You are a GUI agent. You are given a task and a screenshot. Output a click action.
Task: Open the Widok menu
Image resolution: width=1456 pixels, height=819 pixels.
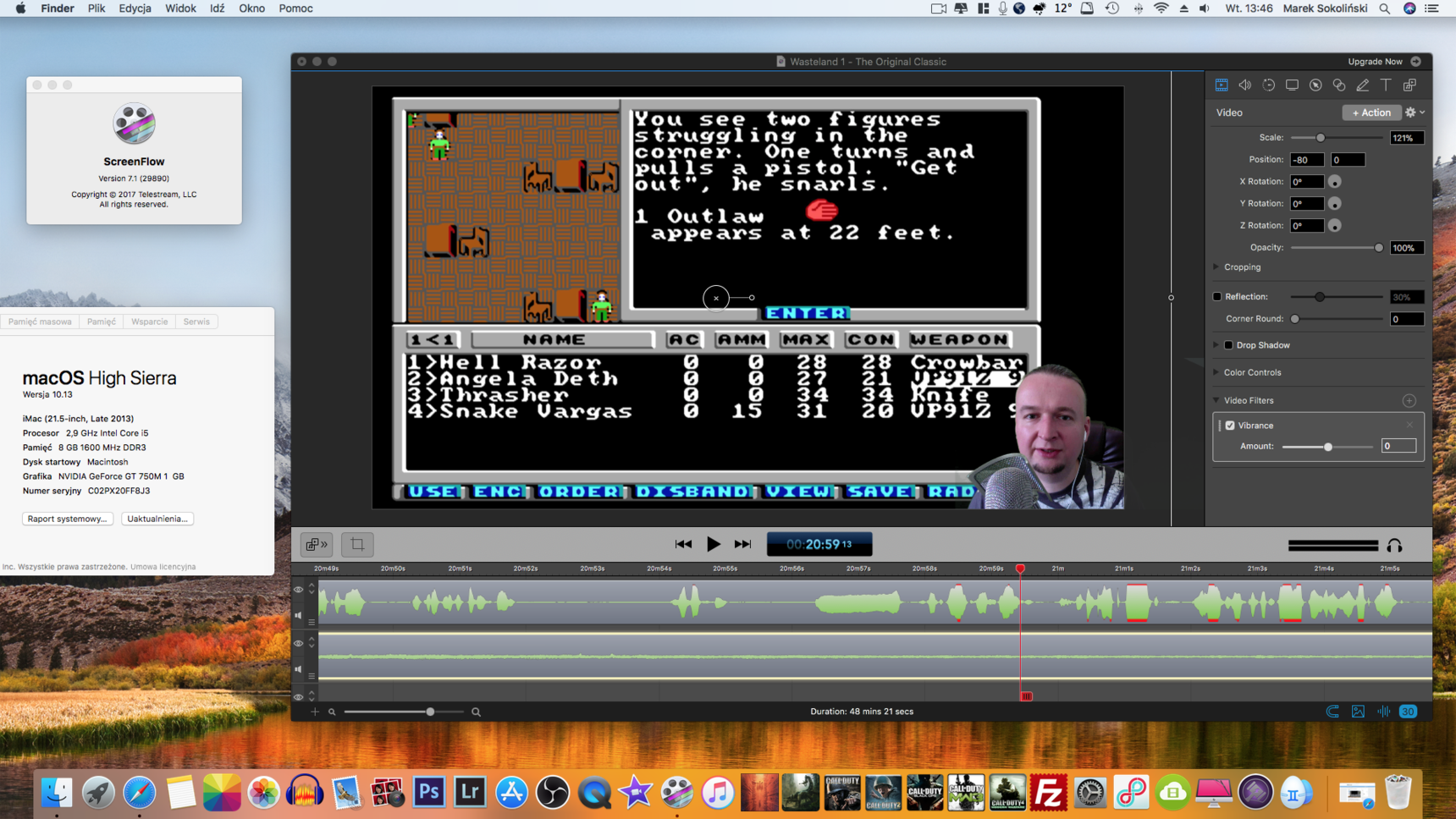[x=180, y=8]
